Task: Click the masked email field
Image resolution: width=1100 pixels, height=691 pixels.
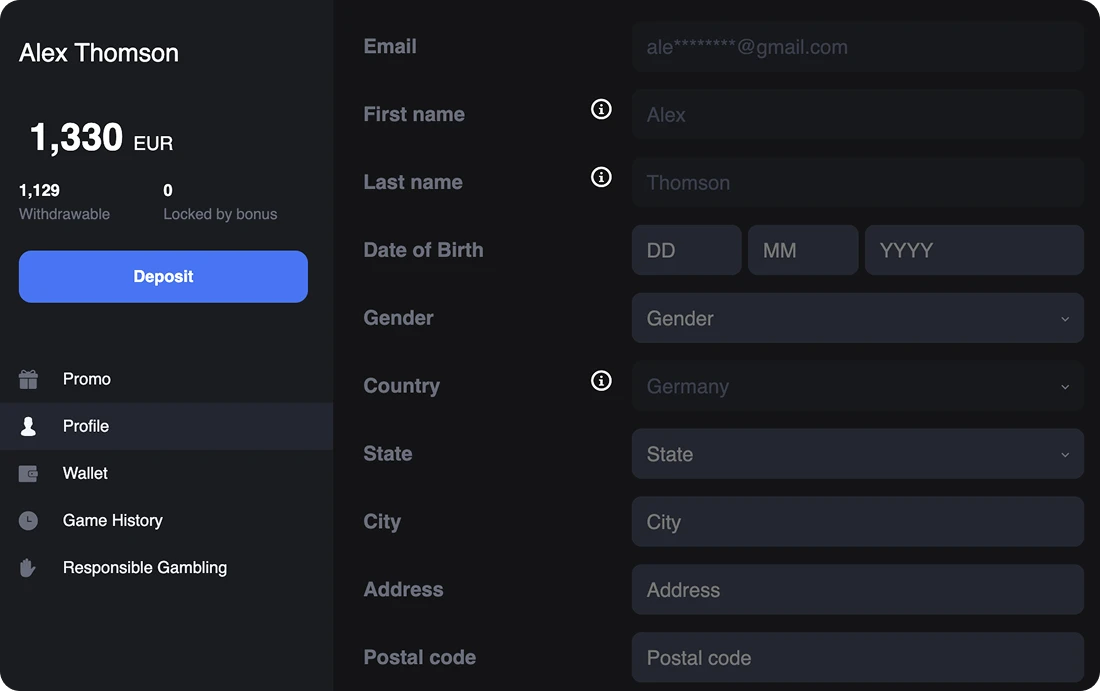Action: (857, 46)
